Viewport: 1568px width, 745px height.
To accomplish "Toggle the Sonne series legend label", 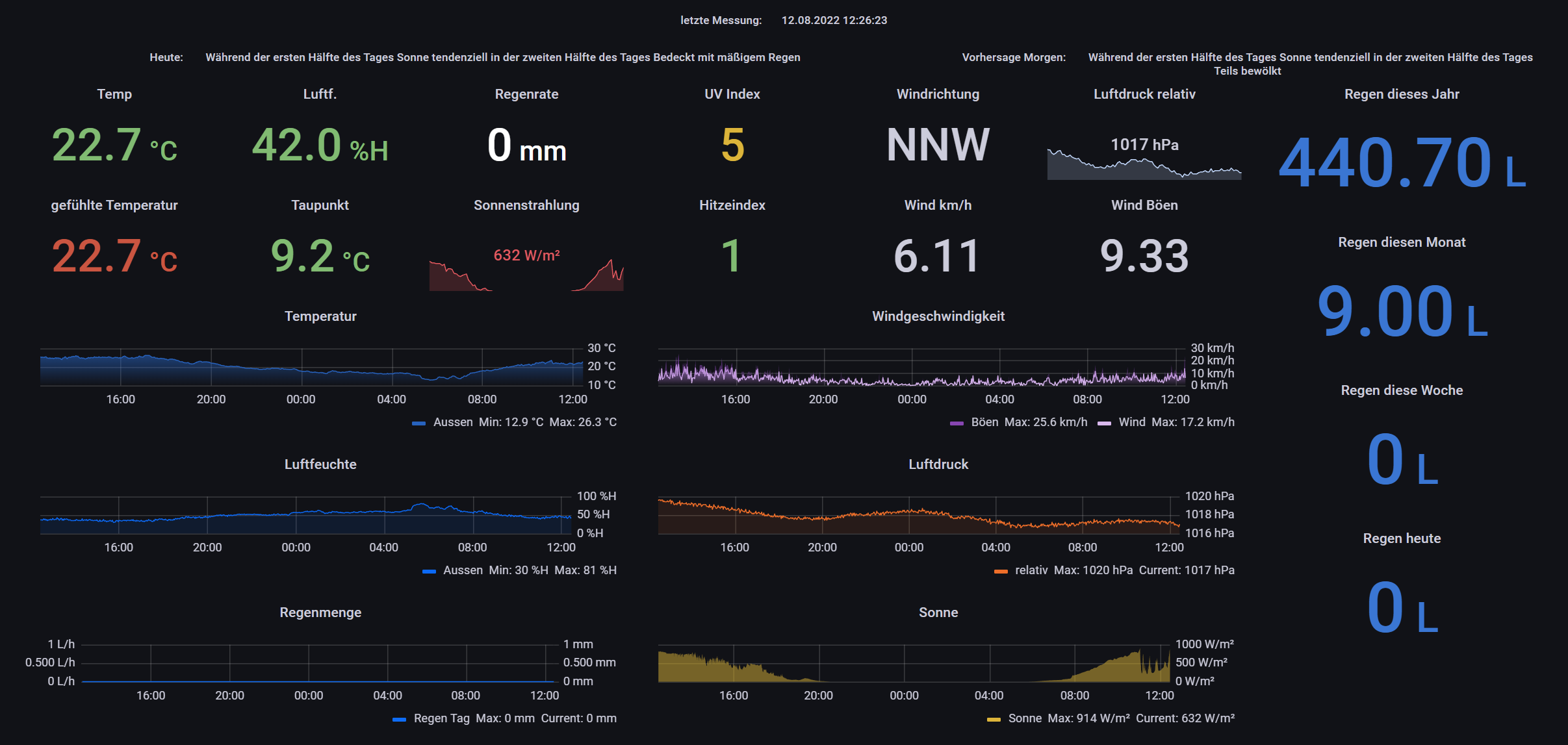I will click(1025, 718).
